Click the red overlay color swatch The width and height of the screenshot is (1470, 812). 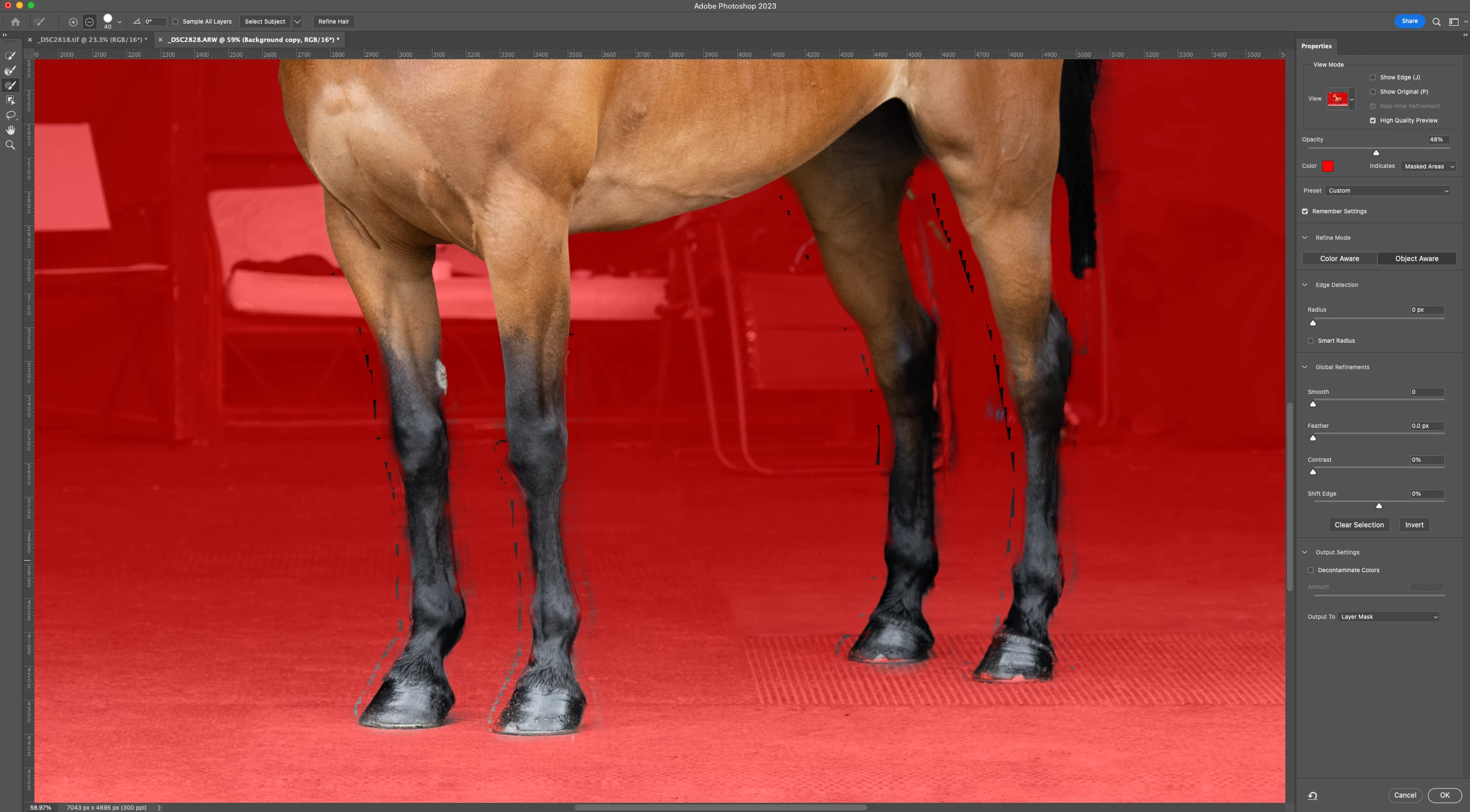(x=1328, y=166)
